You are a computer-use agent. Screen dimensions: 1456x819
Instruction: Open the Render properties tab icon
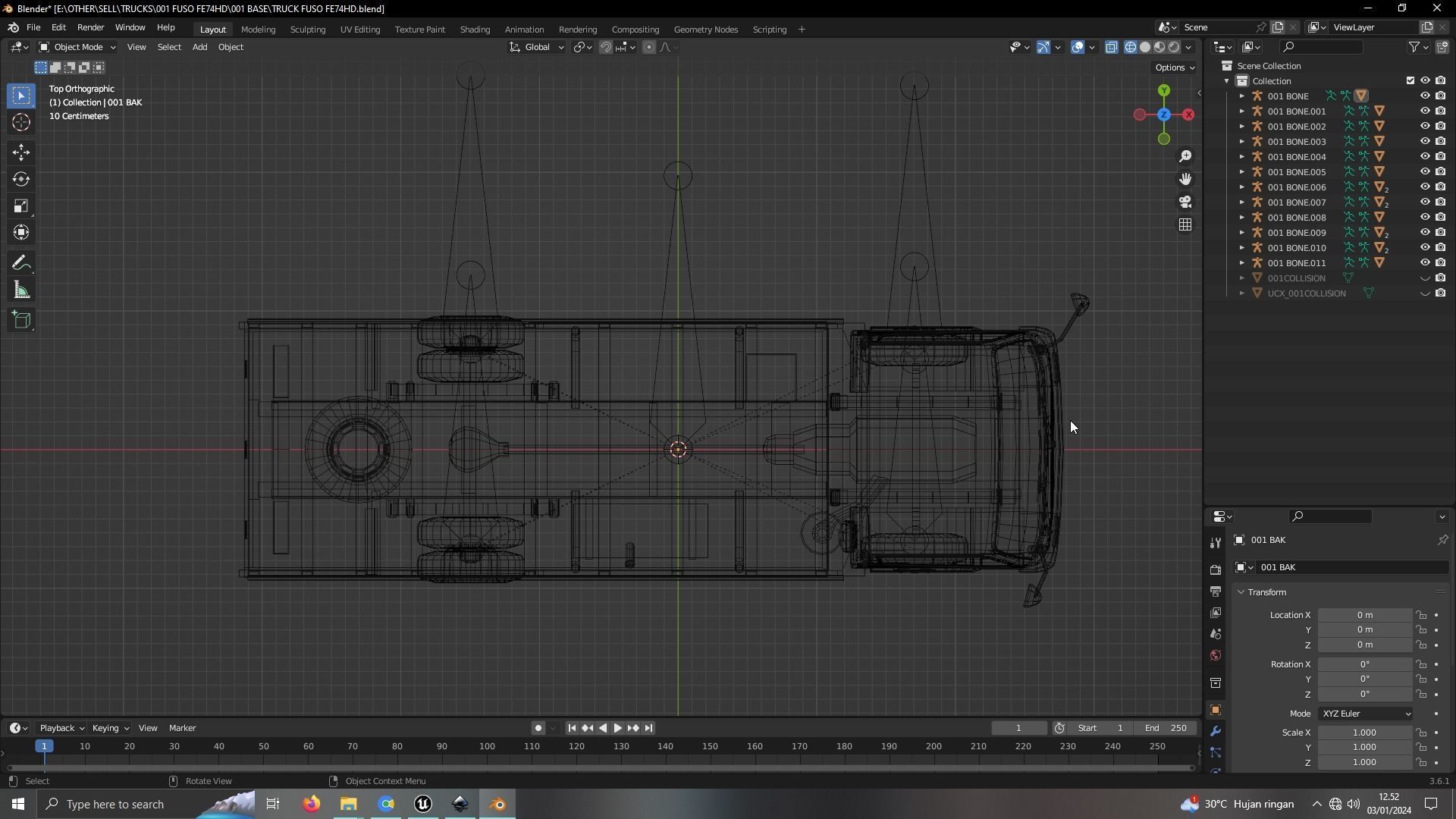tap(1216, 570)
